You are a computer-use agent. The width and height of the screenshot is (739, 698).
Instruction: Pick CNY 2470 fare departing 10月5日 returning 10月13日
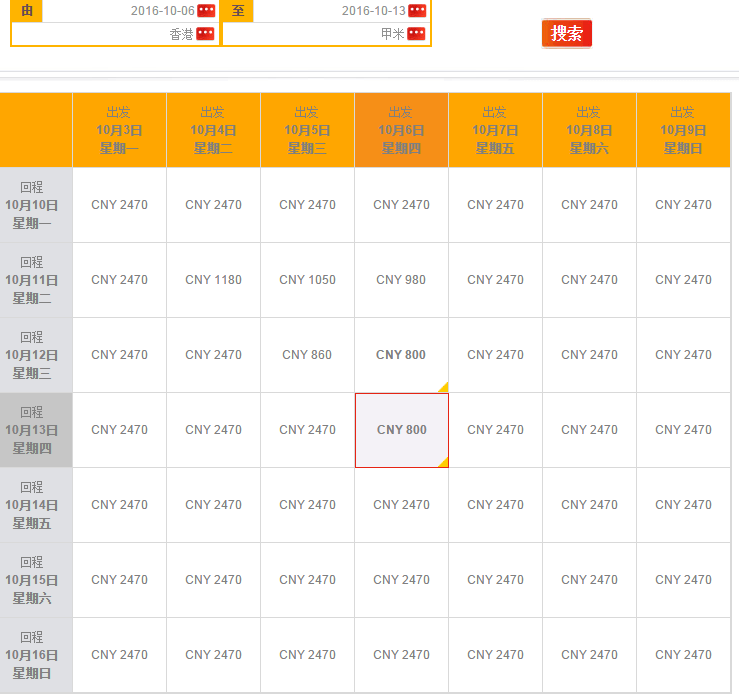(x=307, y=430)
